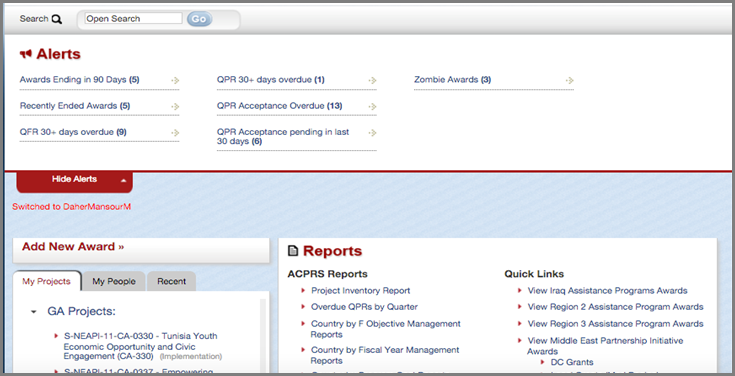Click the Alerts megaphone icon
The width and height of the screenshot is (735, 376).
(25, 54)
